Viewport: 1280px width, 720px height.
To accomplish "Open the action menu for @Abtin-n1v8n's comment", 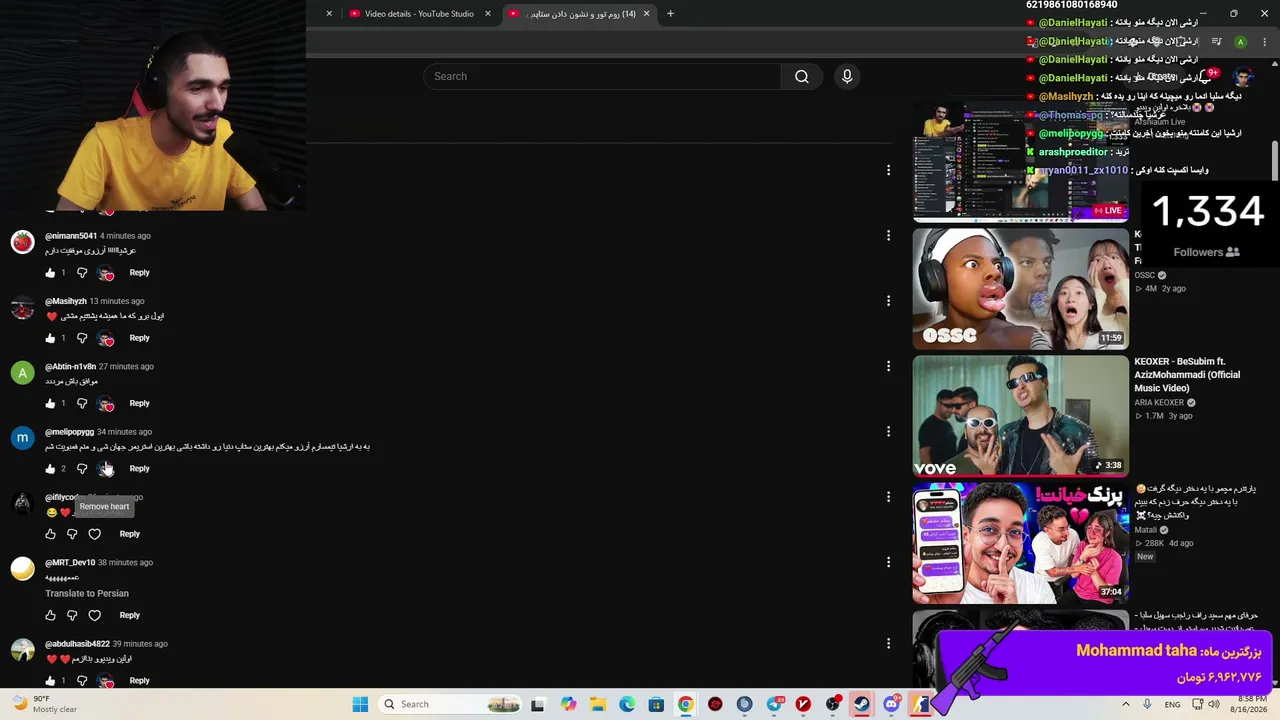I will (x=888, y=367).
